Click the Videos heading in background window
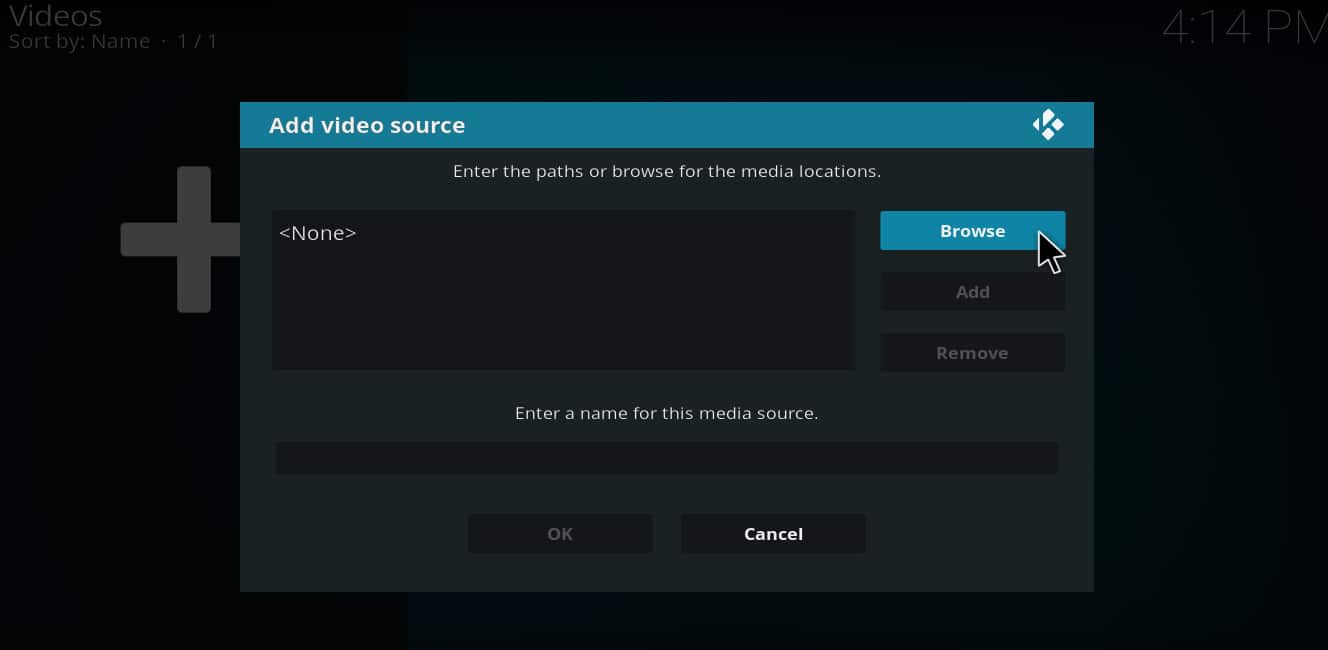This screenshot has width=1328, height=650. [x=55, y=15]
